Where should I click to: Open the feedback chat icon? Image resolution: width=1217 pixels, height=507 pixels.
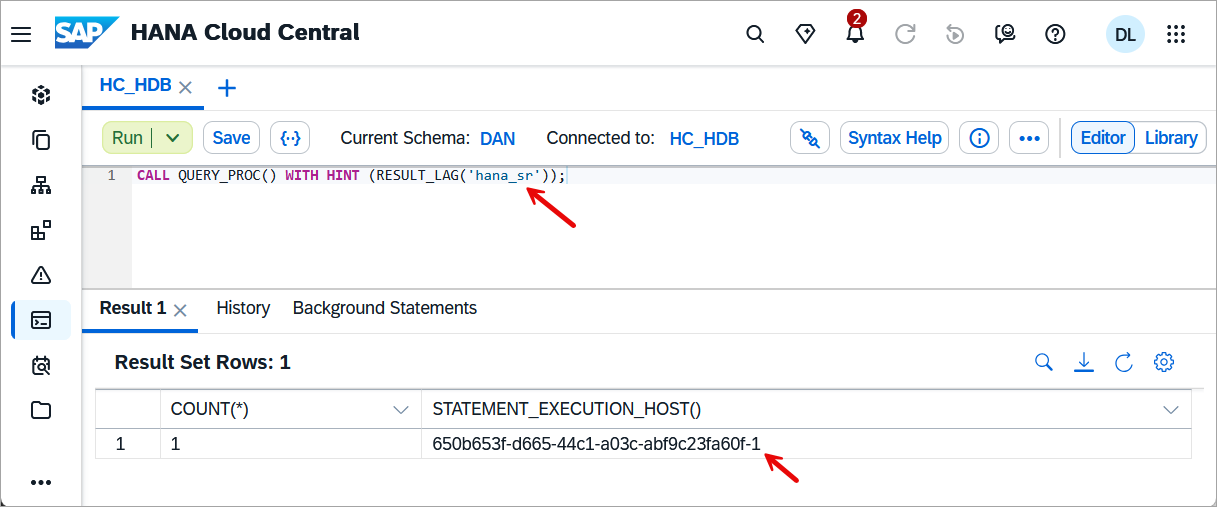1005,34
